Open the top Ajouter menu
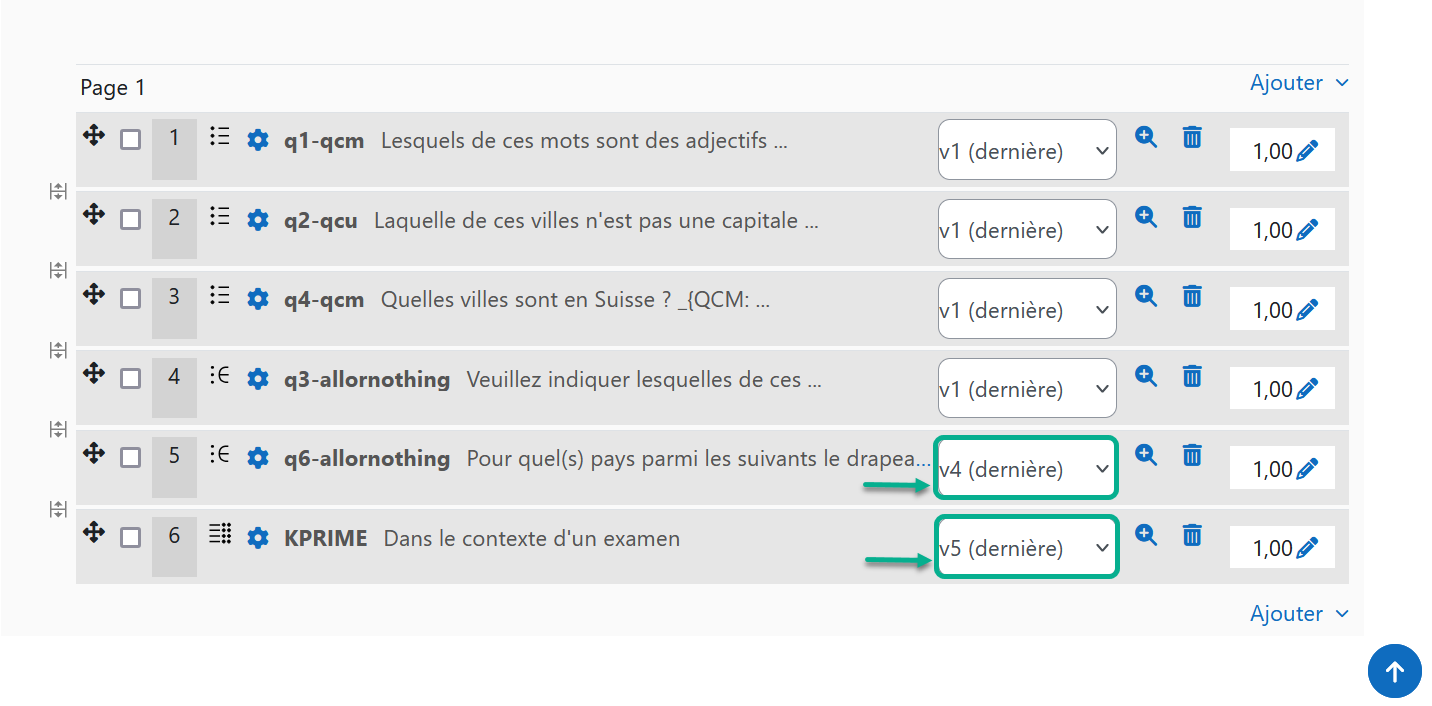Viewport: 1432px width, 706px height. (1298, 83)
